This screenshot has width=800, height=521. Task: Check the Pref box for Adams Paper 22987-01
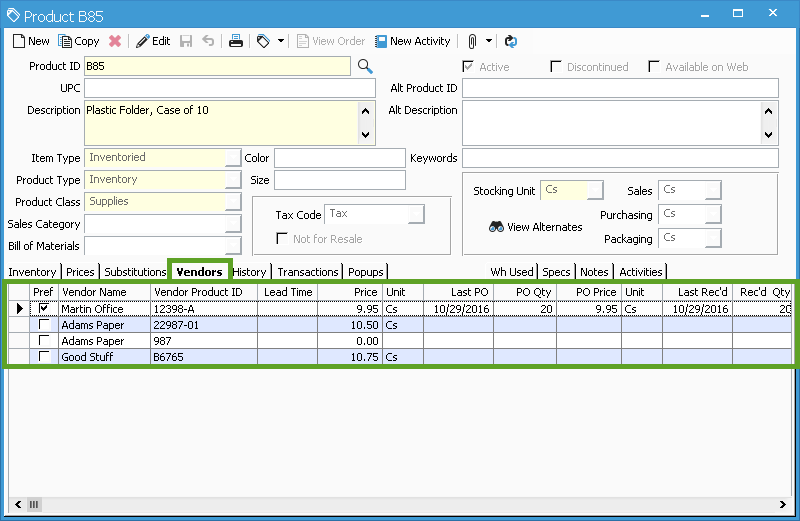[x=44, y=325]
